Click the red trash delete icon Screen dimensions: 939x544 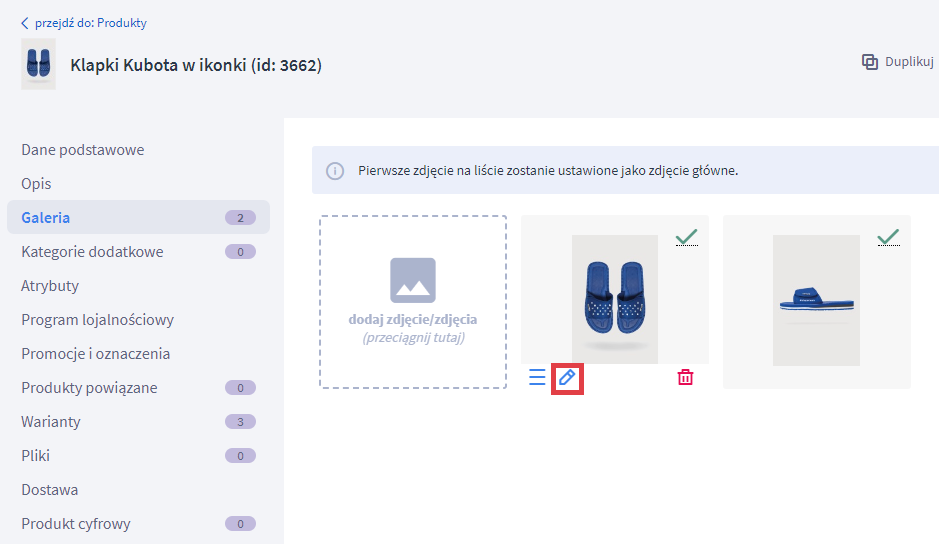(685, 377)
